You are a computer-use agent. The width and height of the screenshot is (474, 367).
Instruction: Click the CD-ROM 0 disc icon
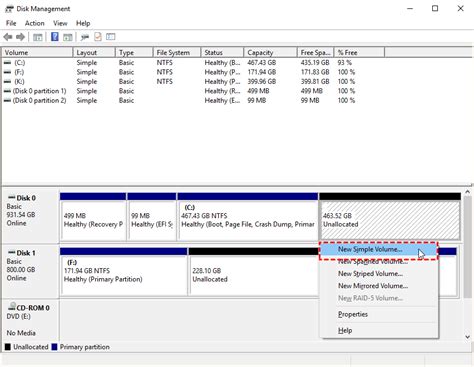[12, 307]
